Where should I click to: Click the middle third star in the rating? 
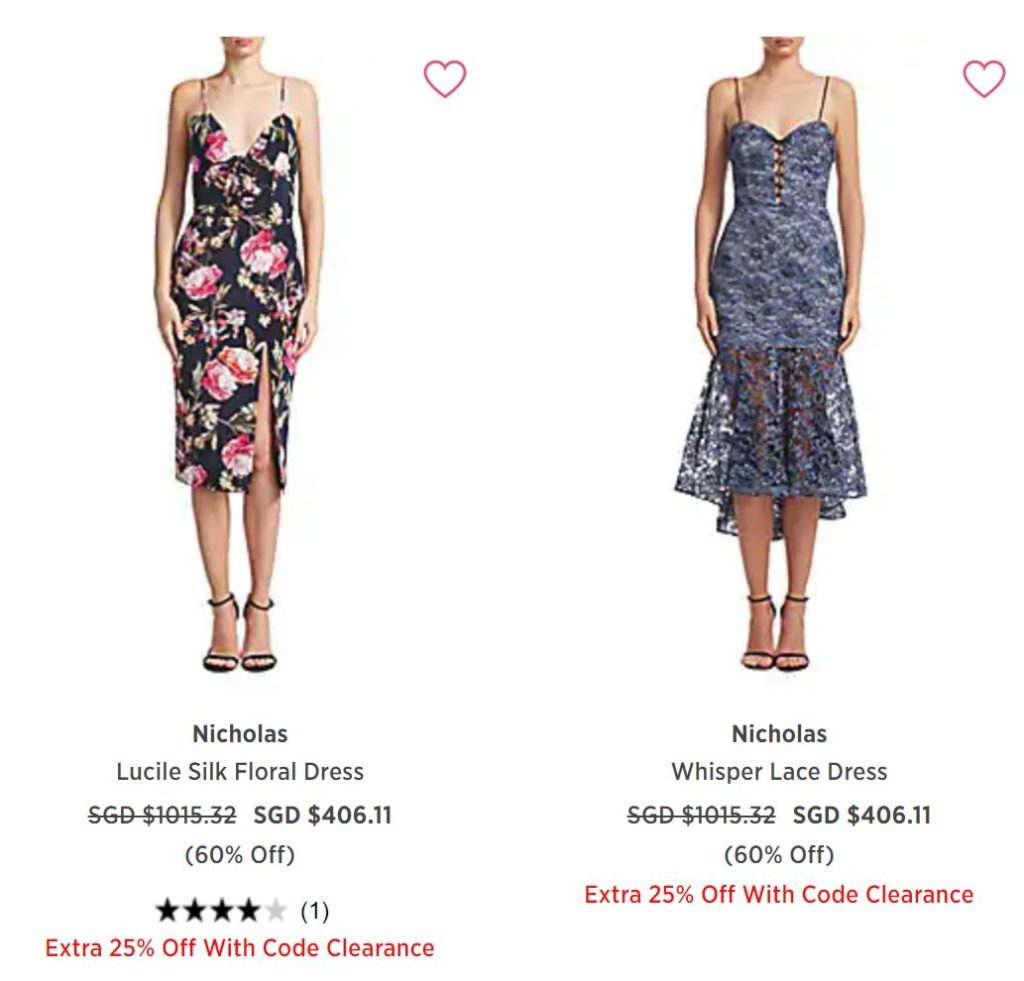(x=221, y=911)
